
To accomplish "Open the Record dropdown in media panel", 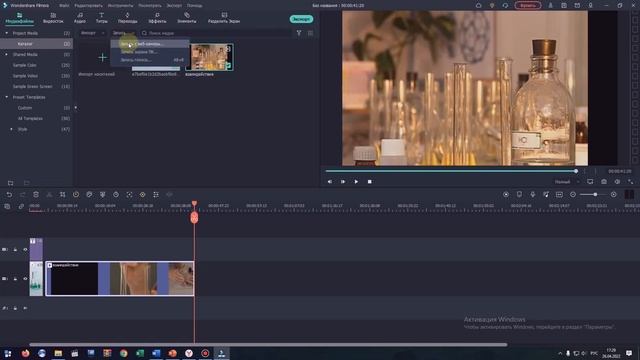I will (x=123, y=33).
